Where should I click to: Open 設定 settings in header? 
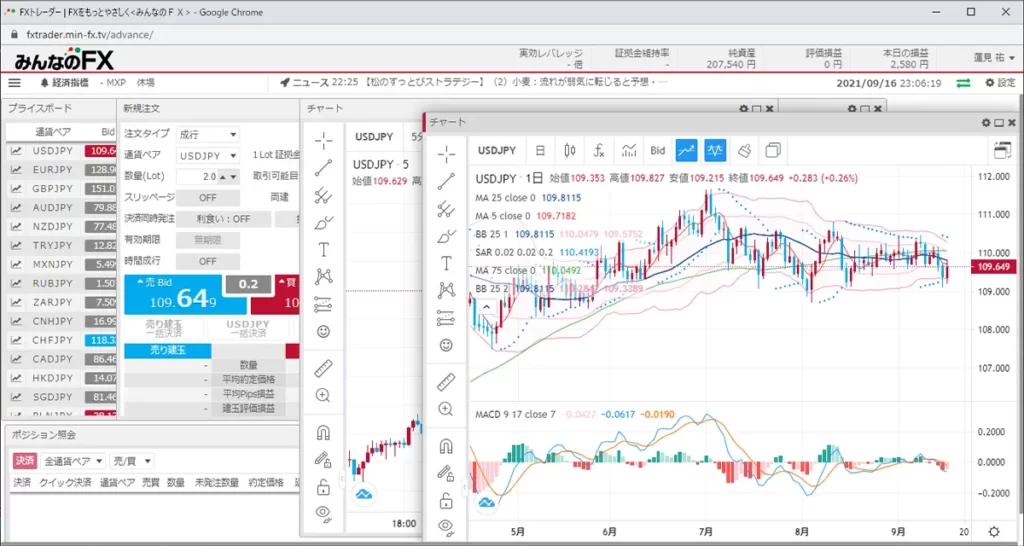tap(1000, 83)
